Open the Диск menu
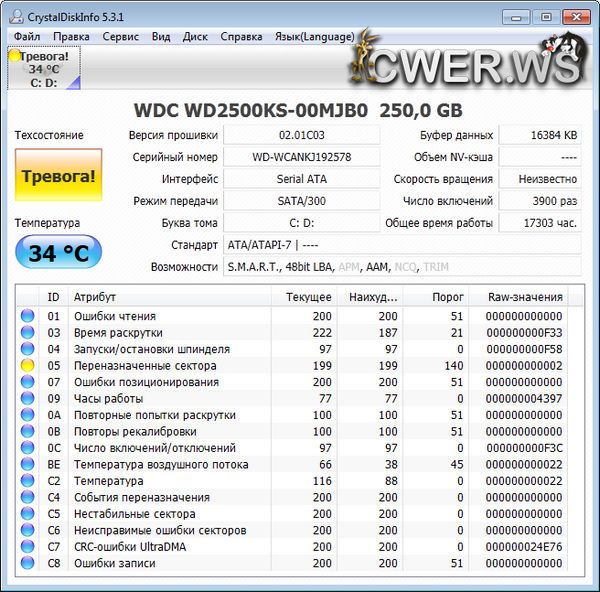This screenshot has width=600, height=592. click(195, 37)
